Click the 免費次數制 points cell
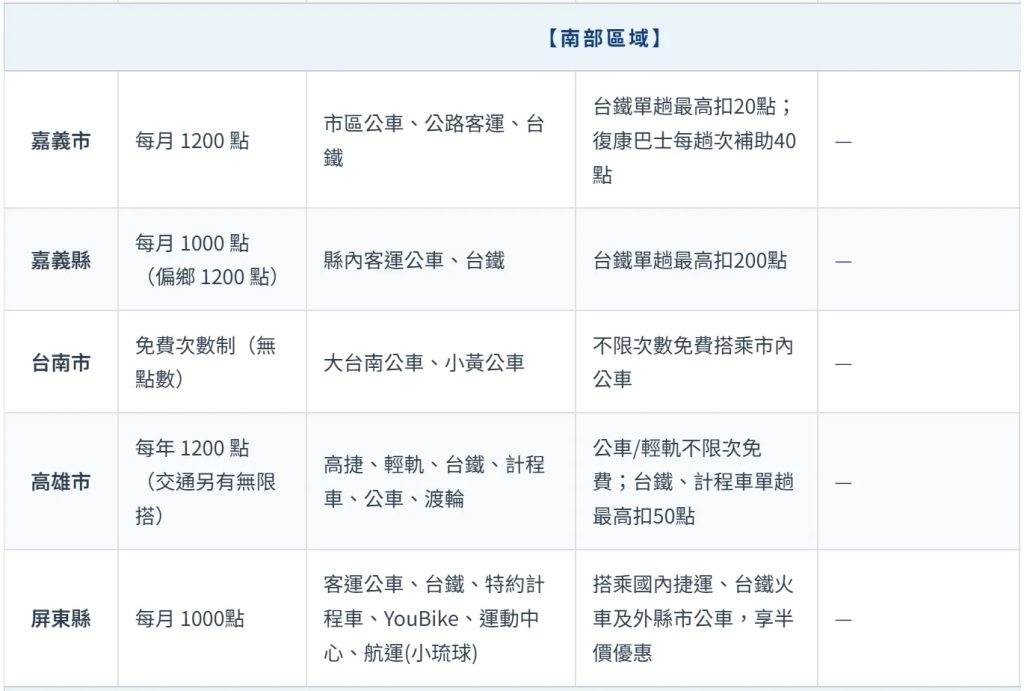This screenshot has width=1024, height=691. tap(205, 363)
